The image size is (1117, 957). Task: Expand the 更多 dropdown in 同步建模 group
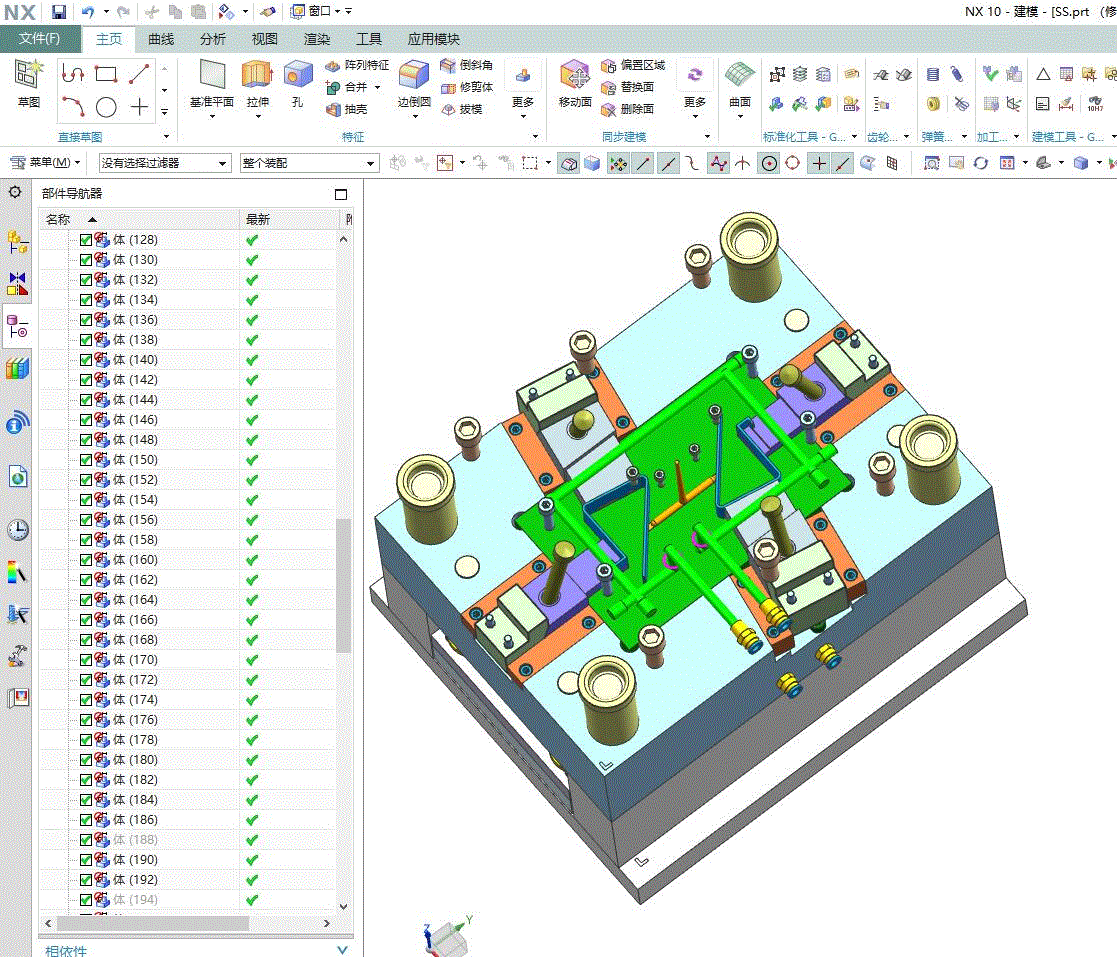tap(695, 115)
